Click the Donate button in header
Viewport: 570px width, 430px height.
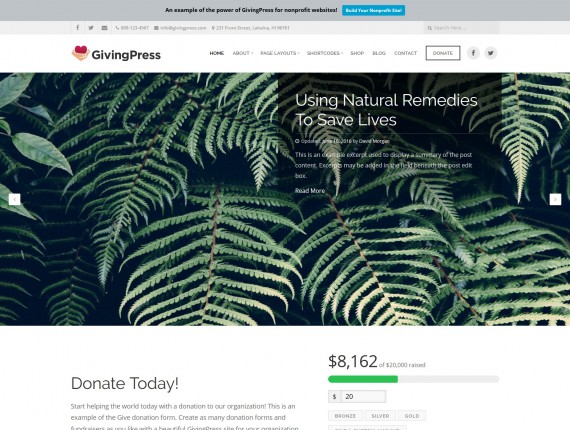443,53
